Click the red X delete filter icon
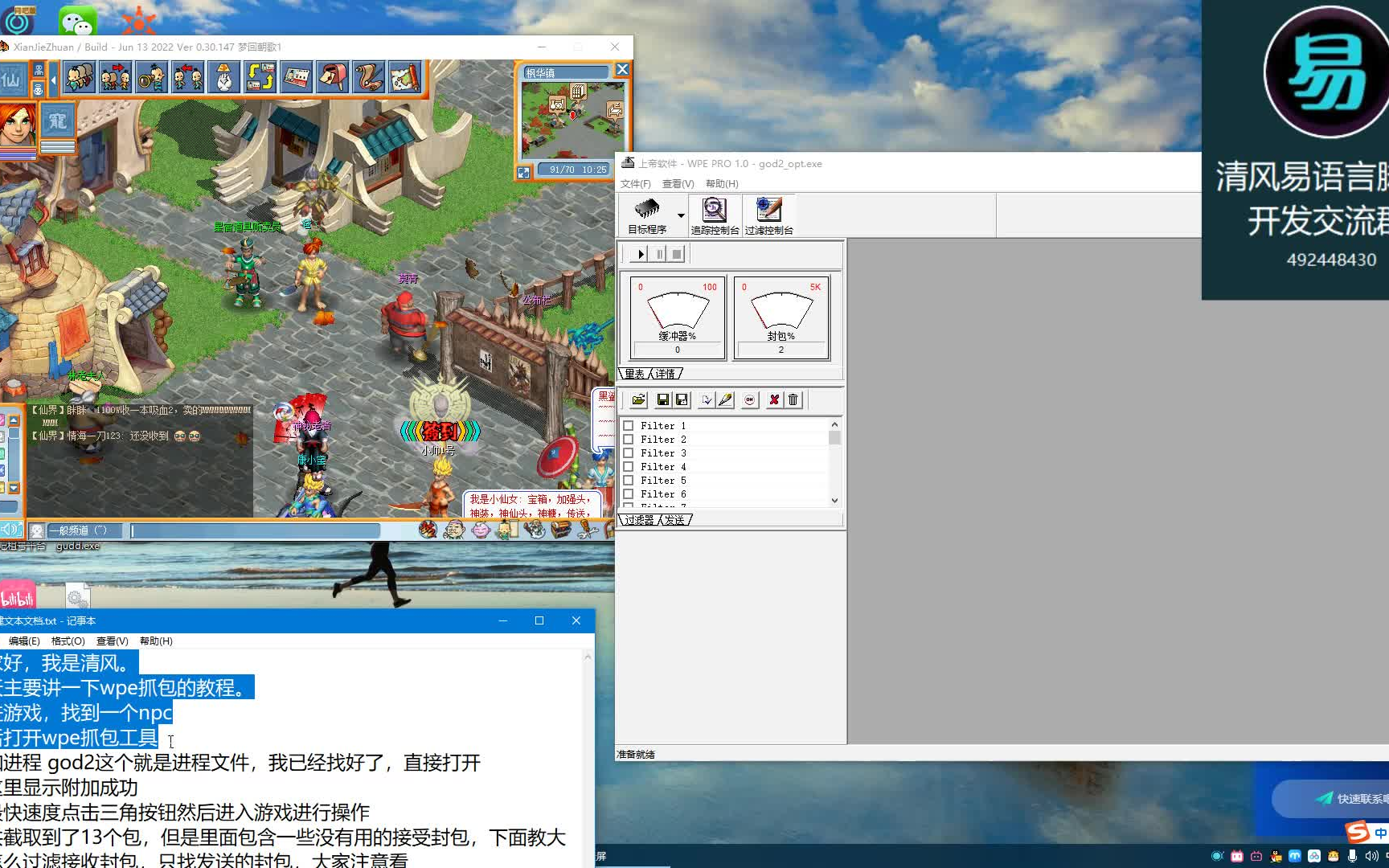This screenshot has width=1389, height=868. coord(774,399)
